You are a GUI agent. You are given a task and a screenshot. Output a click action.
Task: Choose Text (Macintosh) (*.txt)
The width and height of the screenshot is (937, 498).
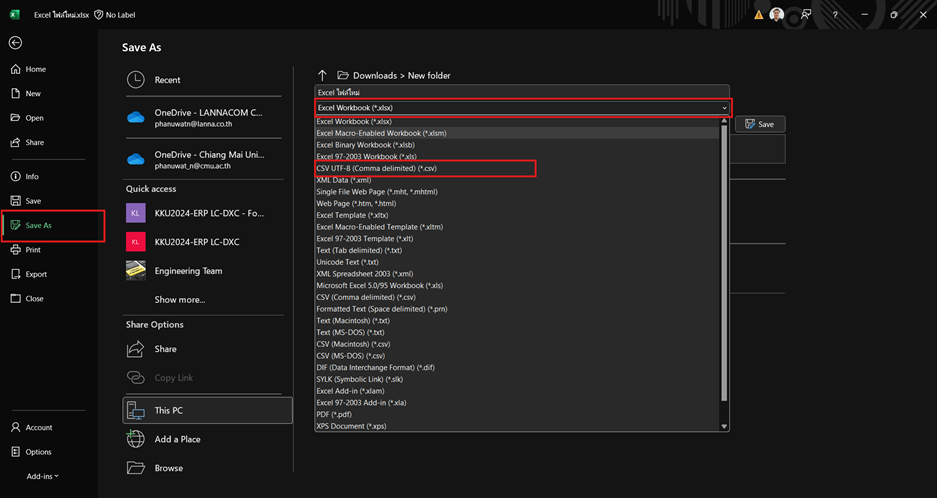point(518,320)
